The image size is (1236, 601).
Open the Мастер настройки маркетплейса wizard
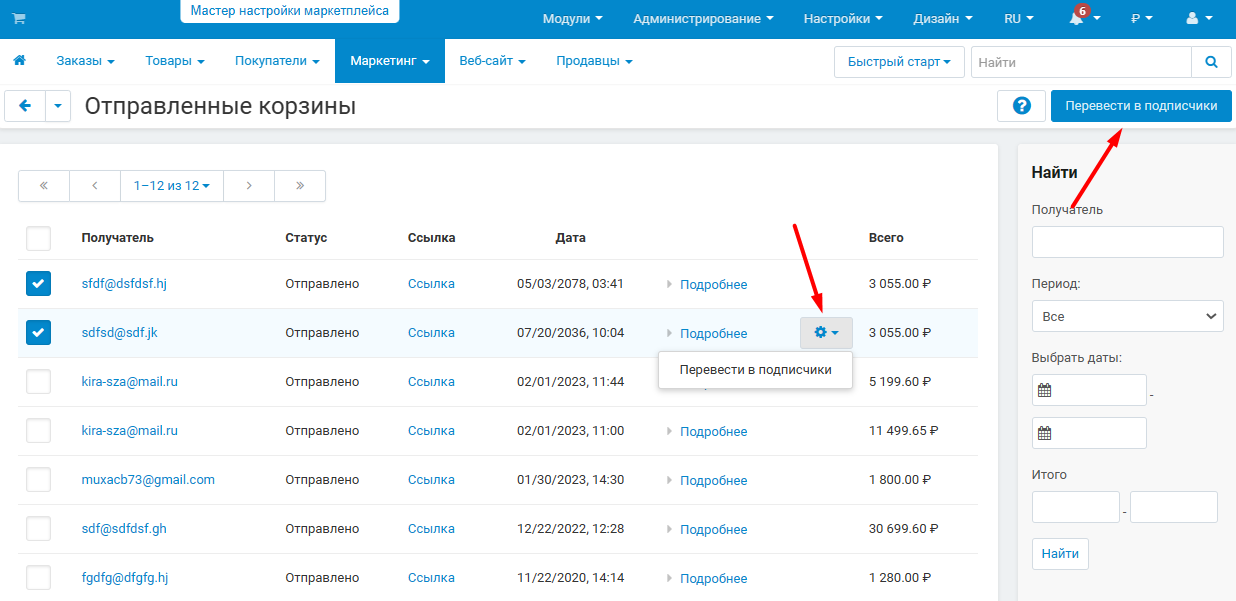coord(291,11)
